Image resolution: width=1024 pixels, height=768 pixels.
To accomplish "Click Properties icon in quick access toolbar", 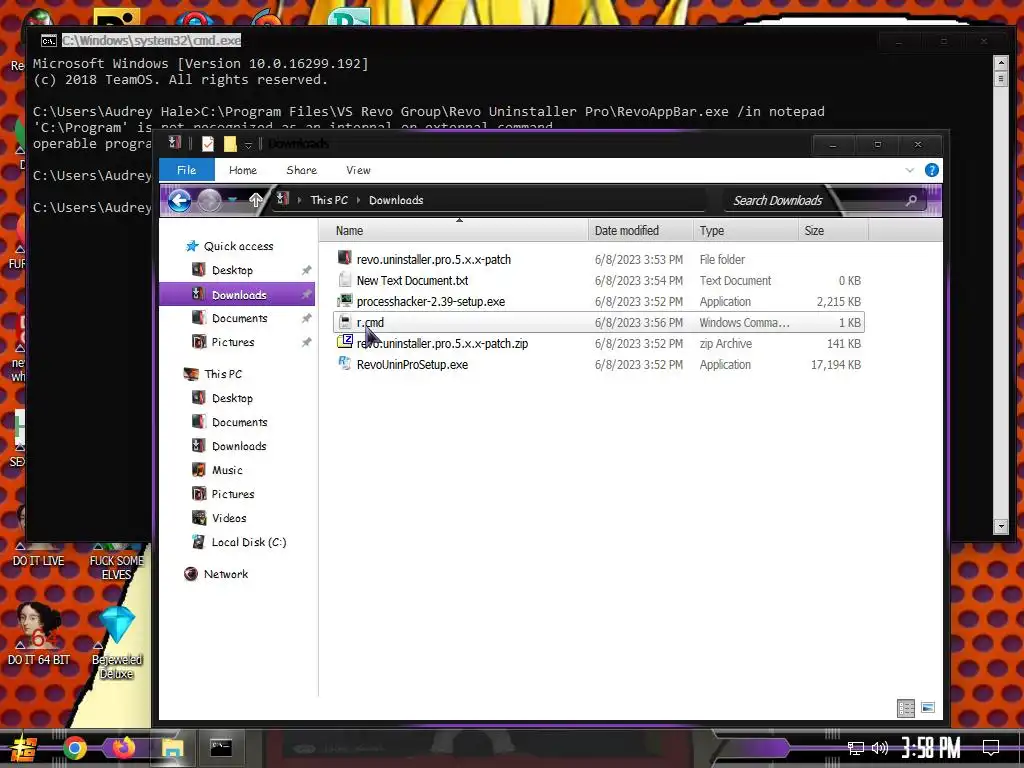I will pyautogui.click(x=208, y=144).
